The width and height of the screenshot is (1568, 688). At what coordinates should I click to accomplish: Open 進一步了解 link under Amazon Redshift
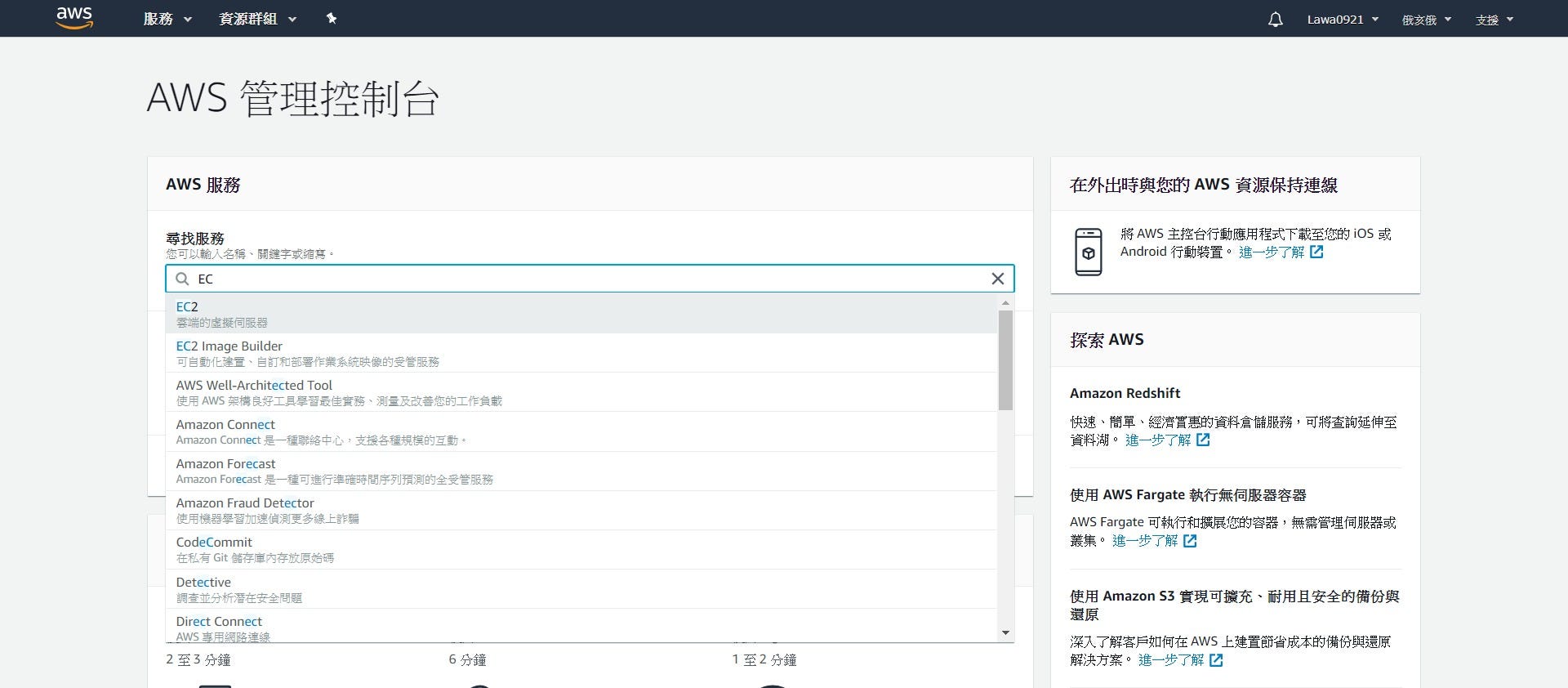click(x=1157, y=440)
